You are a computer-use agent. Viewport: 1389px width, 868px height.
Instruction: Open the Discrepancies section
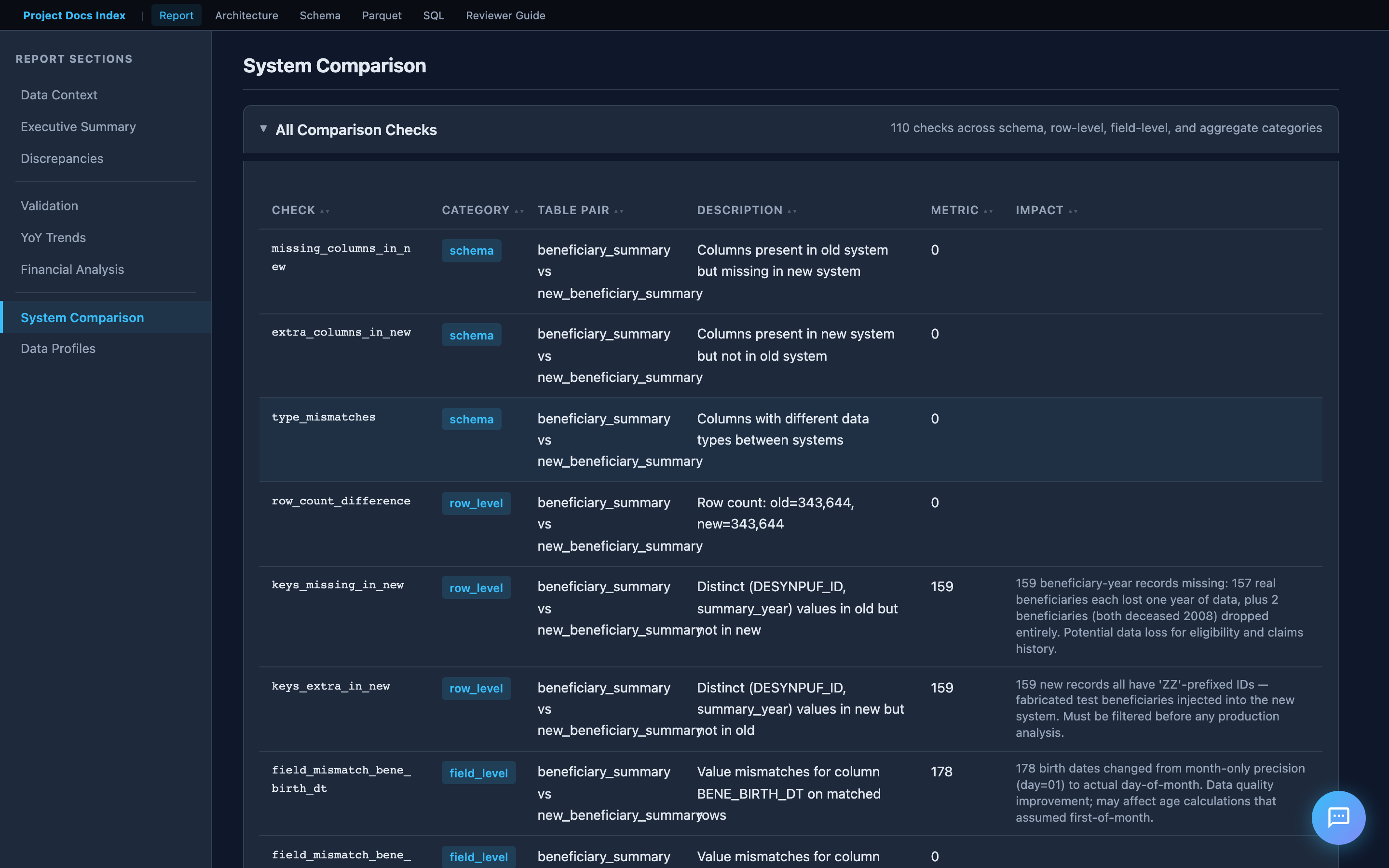pyautogui.click(x=62, y=159)
